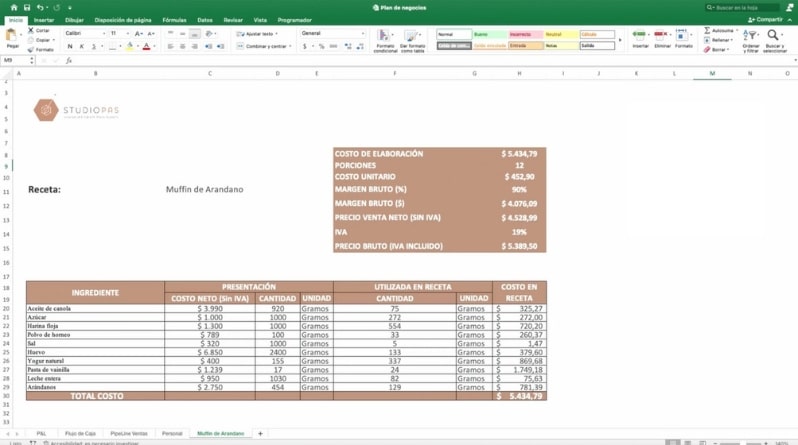Click the Cortar button

(x=41, y=30)
